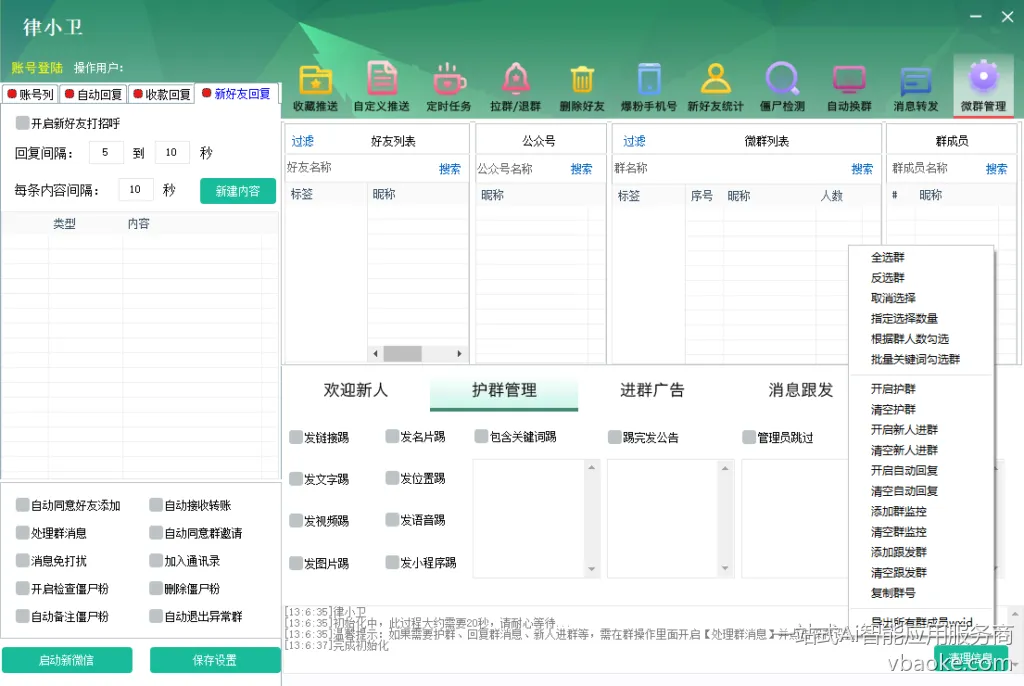Viewport: 1024px width, 686px height.
Task: Toggle 踢完发公告 checkbox
Action: pyautogui.click(x=614, y=437)
